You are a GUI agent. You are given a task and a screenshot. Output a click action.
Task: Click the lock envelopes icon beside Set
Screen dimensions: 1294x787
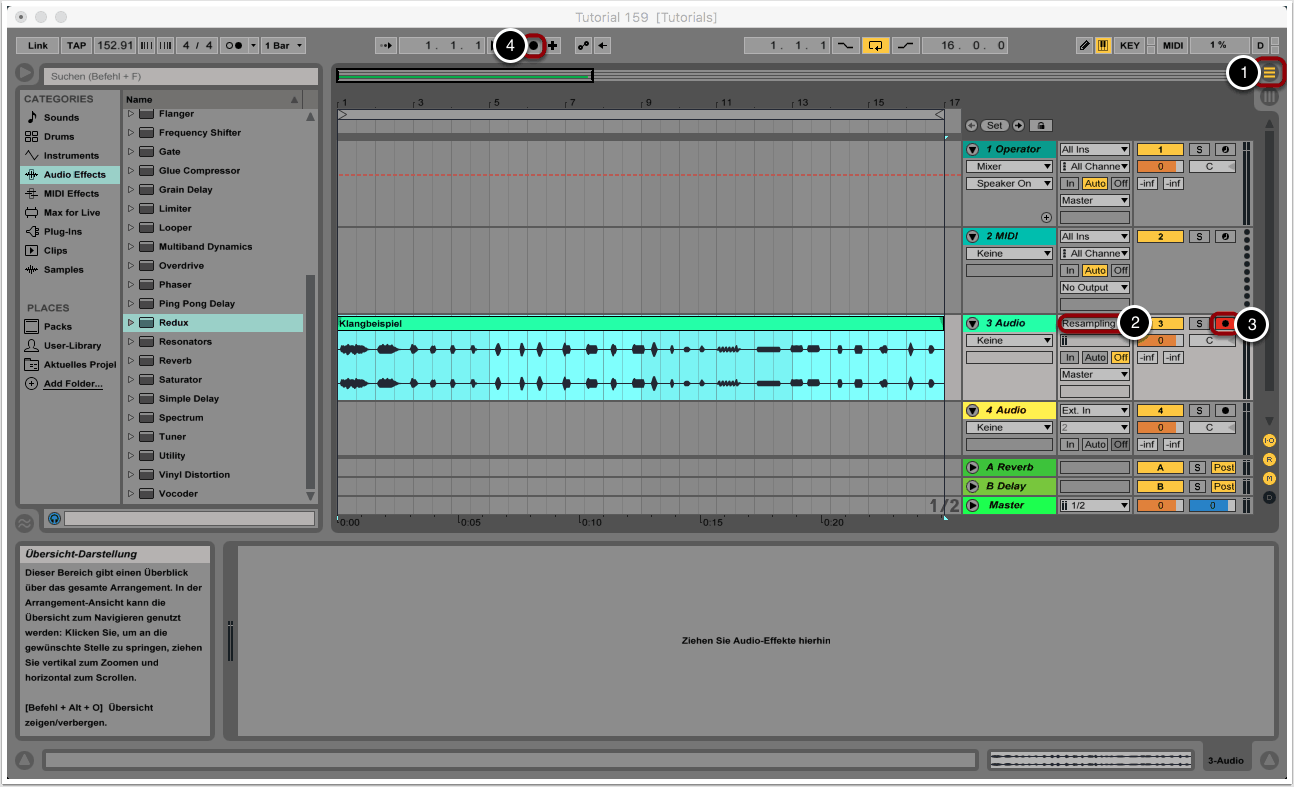point(1041,126)
